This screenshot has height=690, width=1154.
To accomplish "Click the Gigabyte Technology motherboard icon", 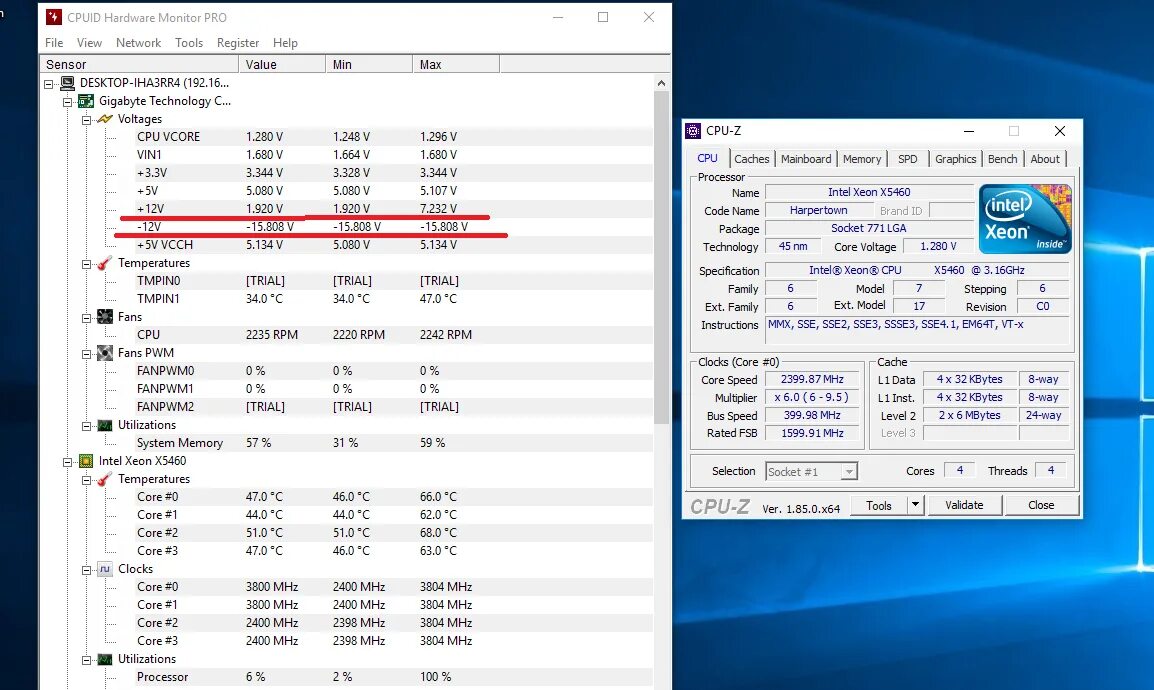I will pyautogui.click(x=86, y=101).
